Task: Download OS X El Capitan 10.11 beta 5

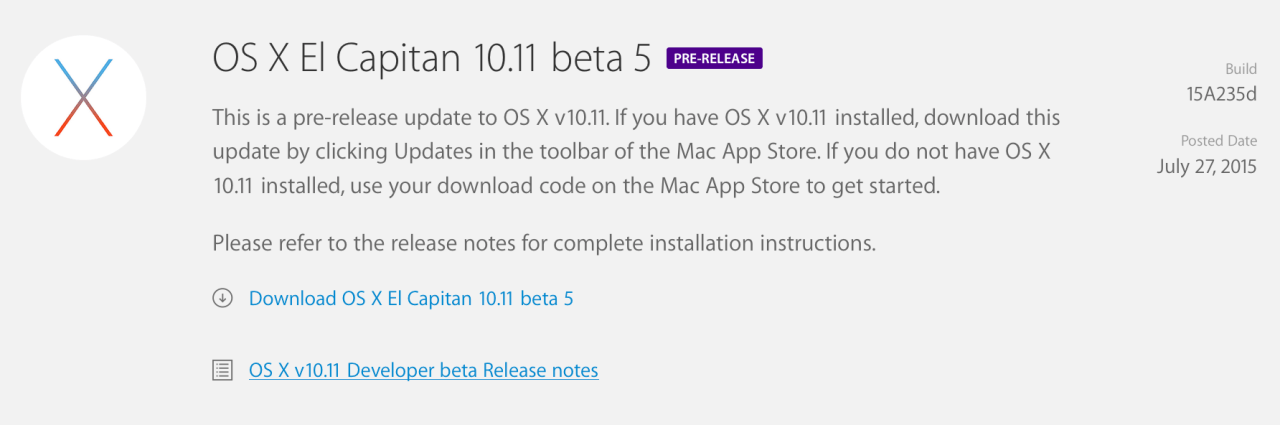Action: [x=411, y=298]
